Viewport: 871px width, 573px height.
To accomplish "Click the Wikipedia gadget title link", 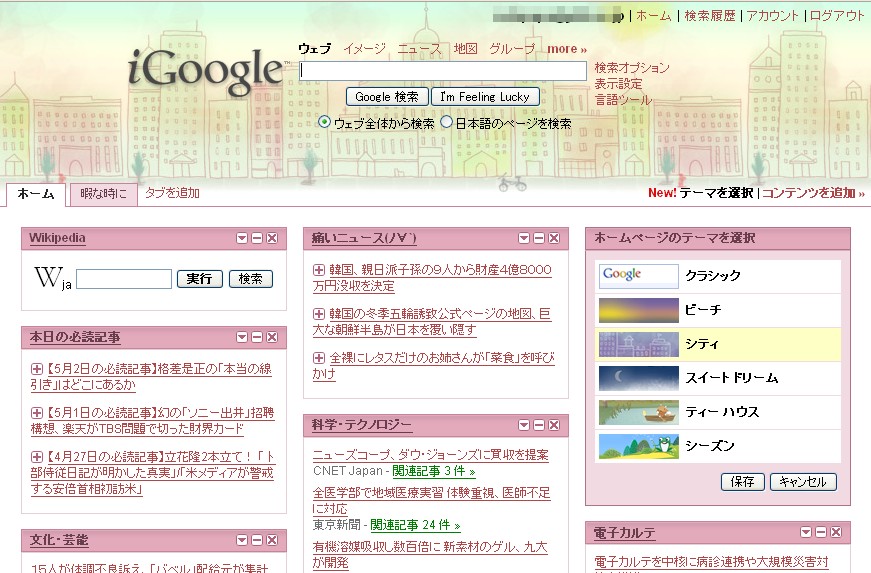I will pos(57,238).
